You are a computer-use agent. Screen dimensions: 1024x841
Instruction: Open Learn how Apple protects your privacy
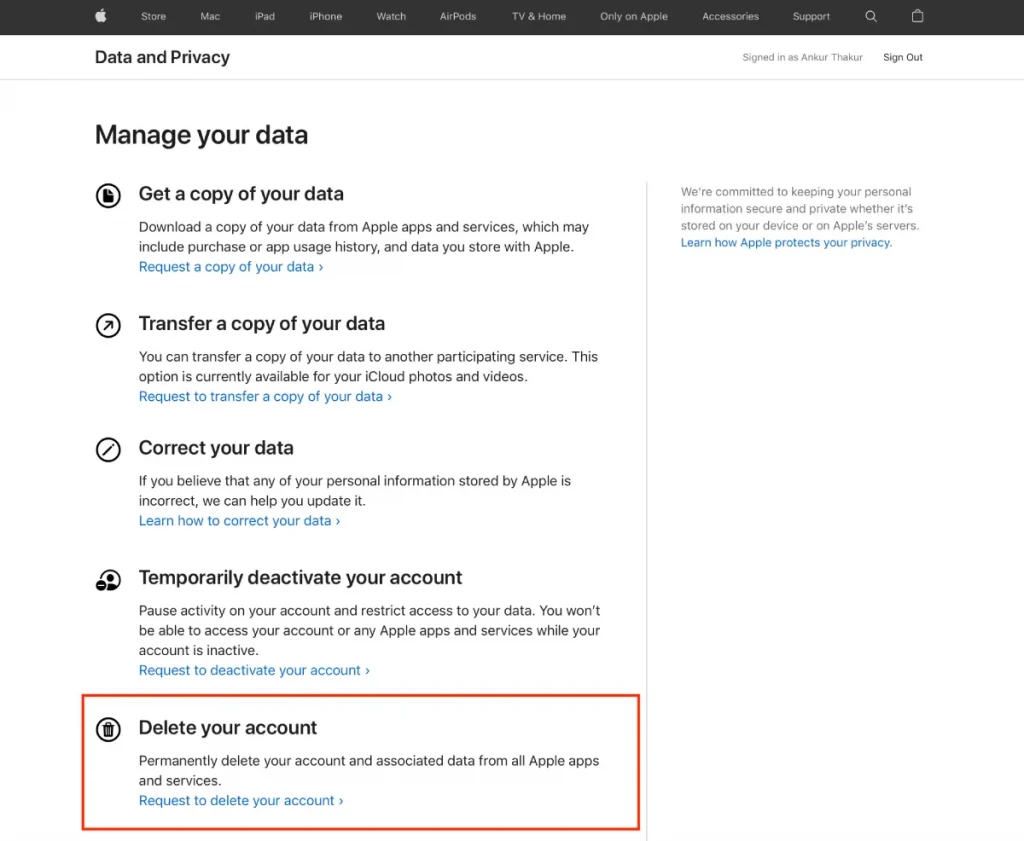pyautogui.click(x=786, y=243)
